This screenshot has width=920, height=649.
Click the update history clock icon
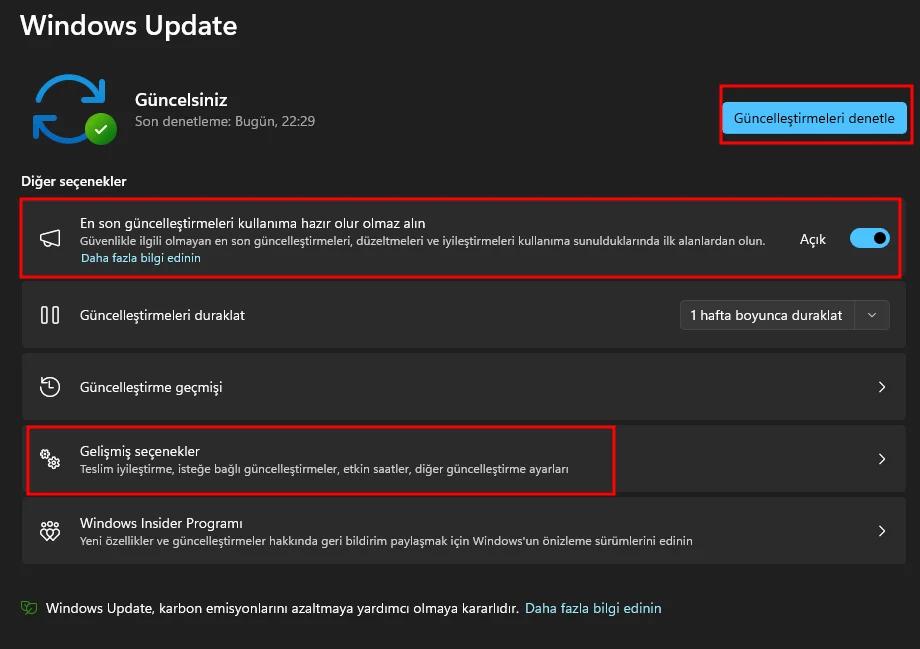click(50, 387)
